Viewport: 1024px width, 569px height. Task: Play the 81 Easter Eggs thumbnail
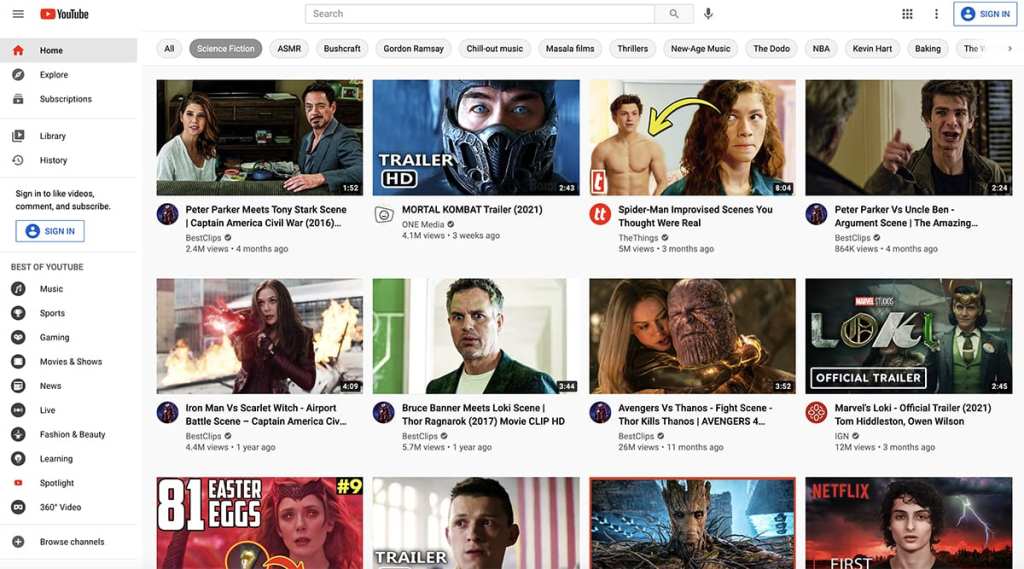click(260, 523)
